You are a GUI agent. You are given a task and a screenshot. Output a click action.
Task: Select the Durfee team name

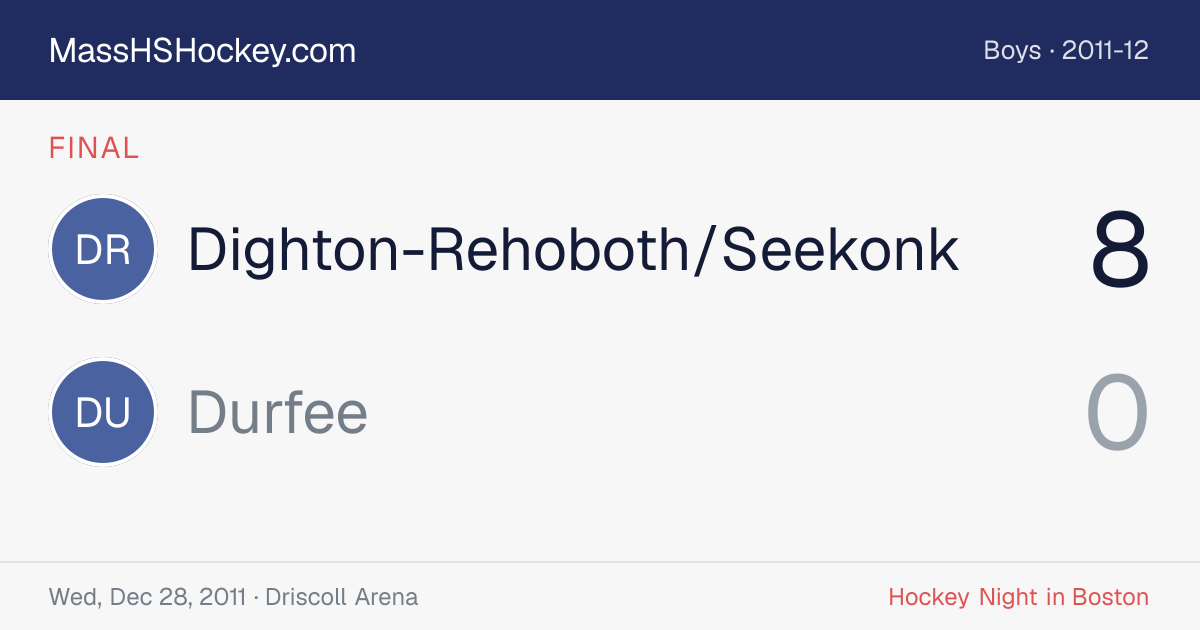click(x=278, y=412)
